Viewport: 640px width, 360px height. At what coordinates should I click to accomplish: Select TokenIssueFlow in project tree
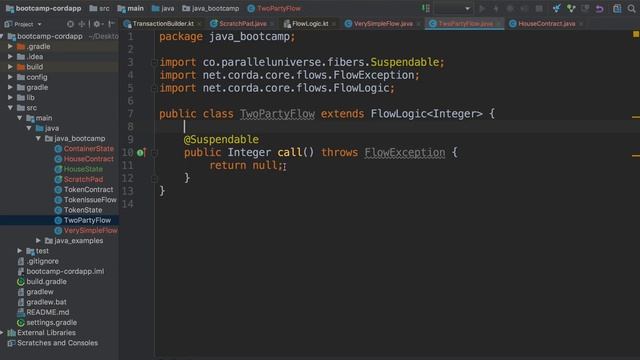(x=86, y=200)
